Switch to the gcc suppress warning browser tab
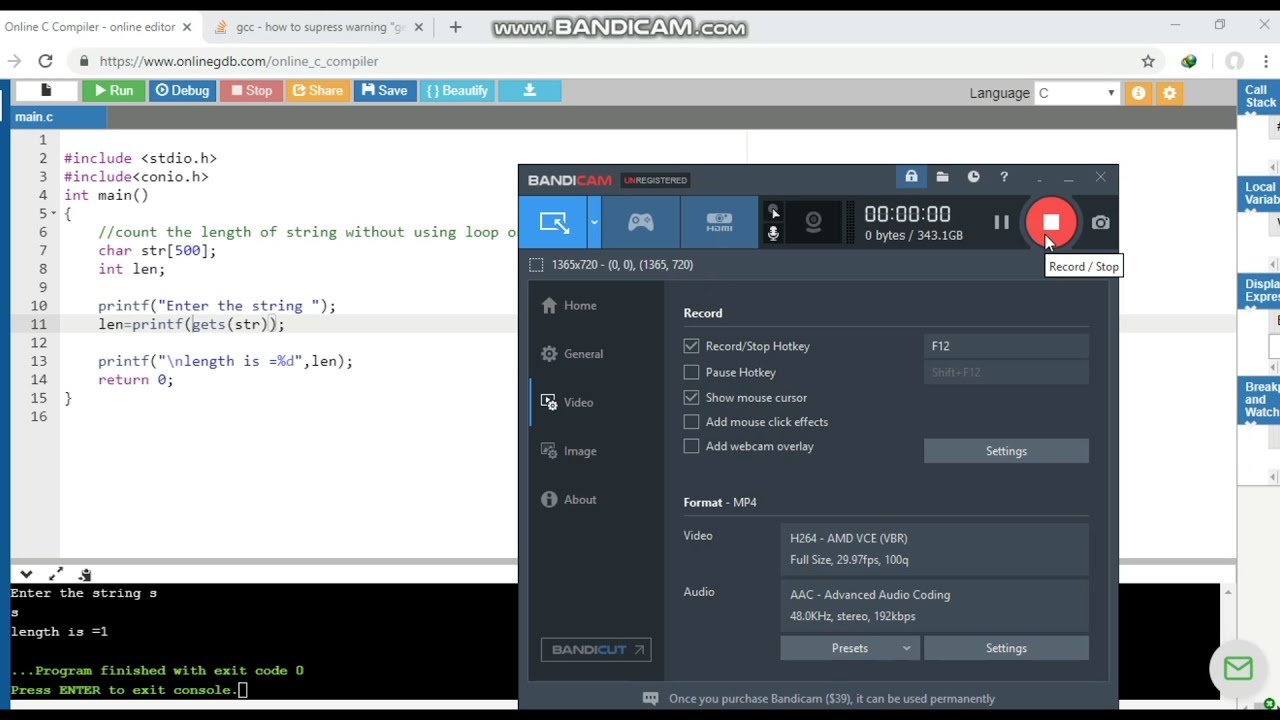The width and height of the screenshot is (1280, 720). (318, 27)
